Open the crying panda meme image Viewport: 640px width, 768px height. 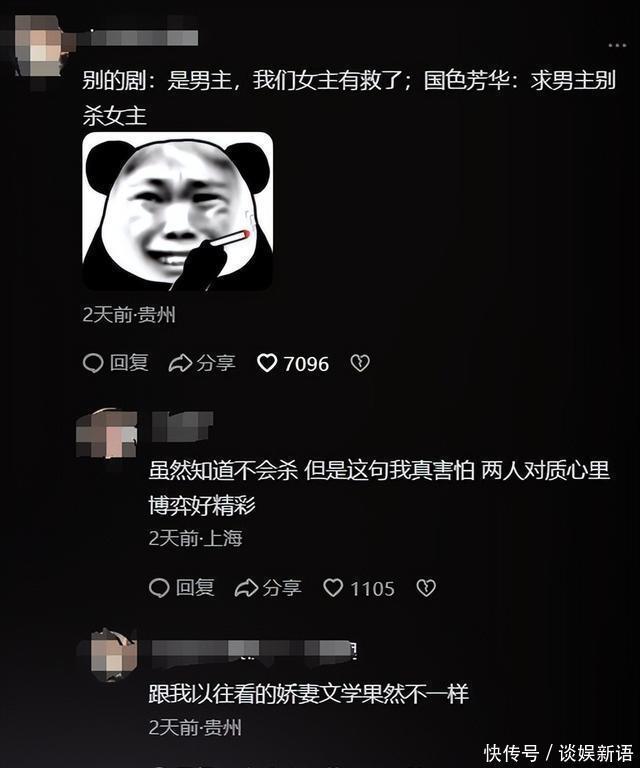click(177, 212)
